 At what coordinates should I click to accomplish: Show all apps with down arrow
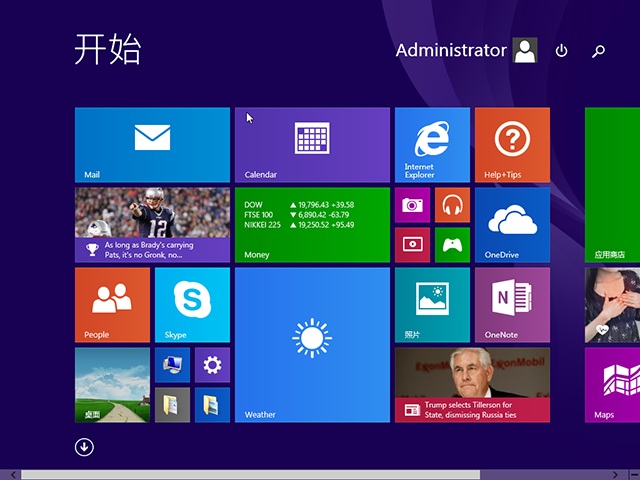(x=84, y=447)
